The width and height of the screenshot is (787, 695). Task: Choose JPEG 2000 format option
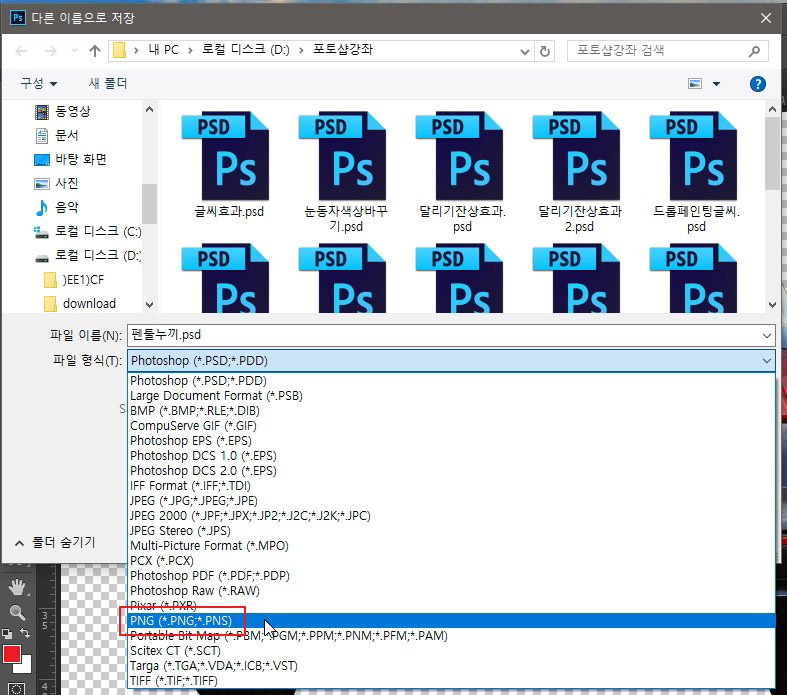tap(451, 516)
